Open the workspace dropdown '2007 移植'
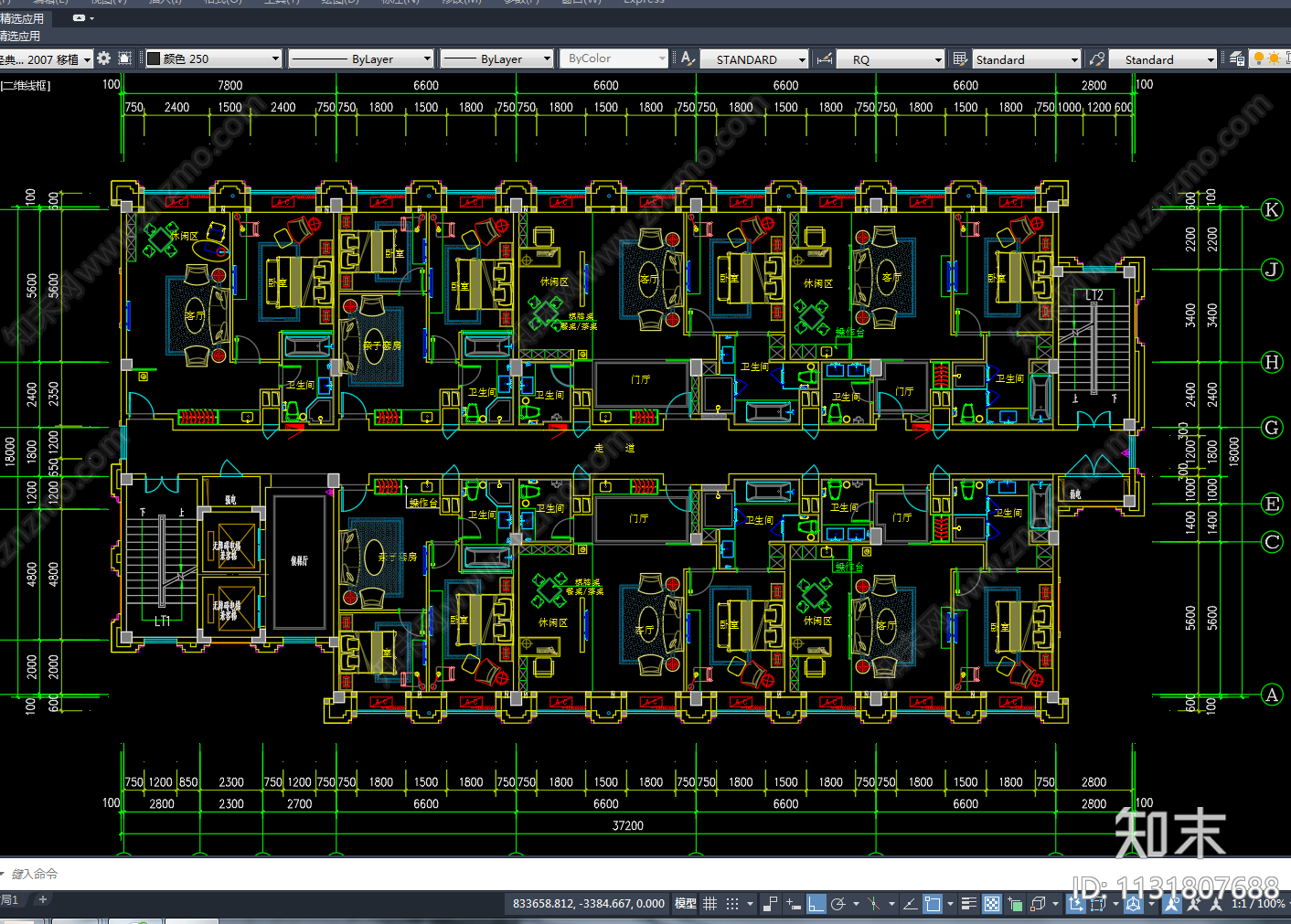The width and height of the screenshot is (1291, 924). coord(46,58)
